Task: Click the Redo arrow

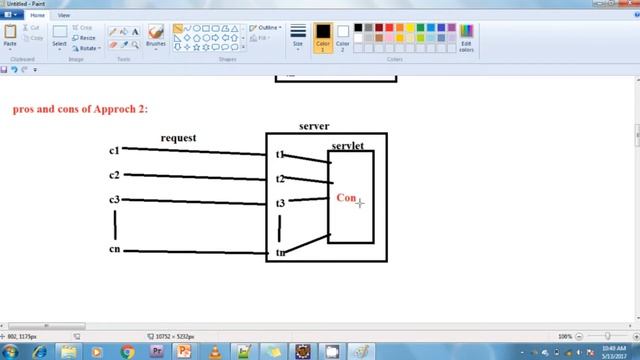Action: click(x=24, y=70)
